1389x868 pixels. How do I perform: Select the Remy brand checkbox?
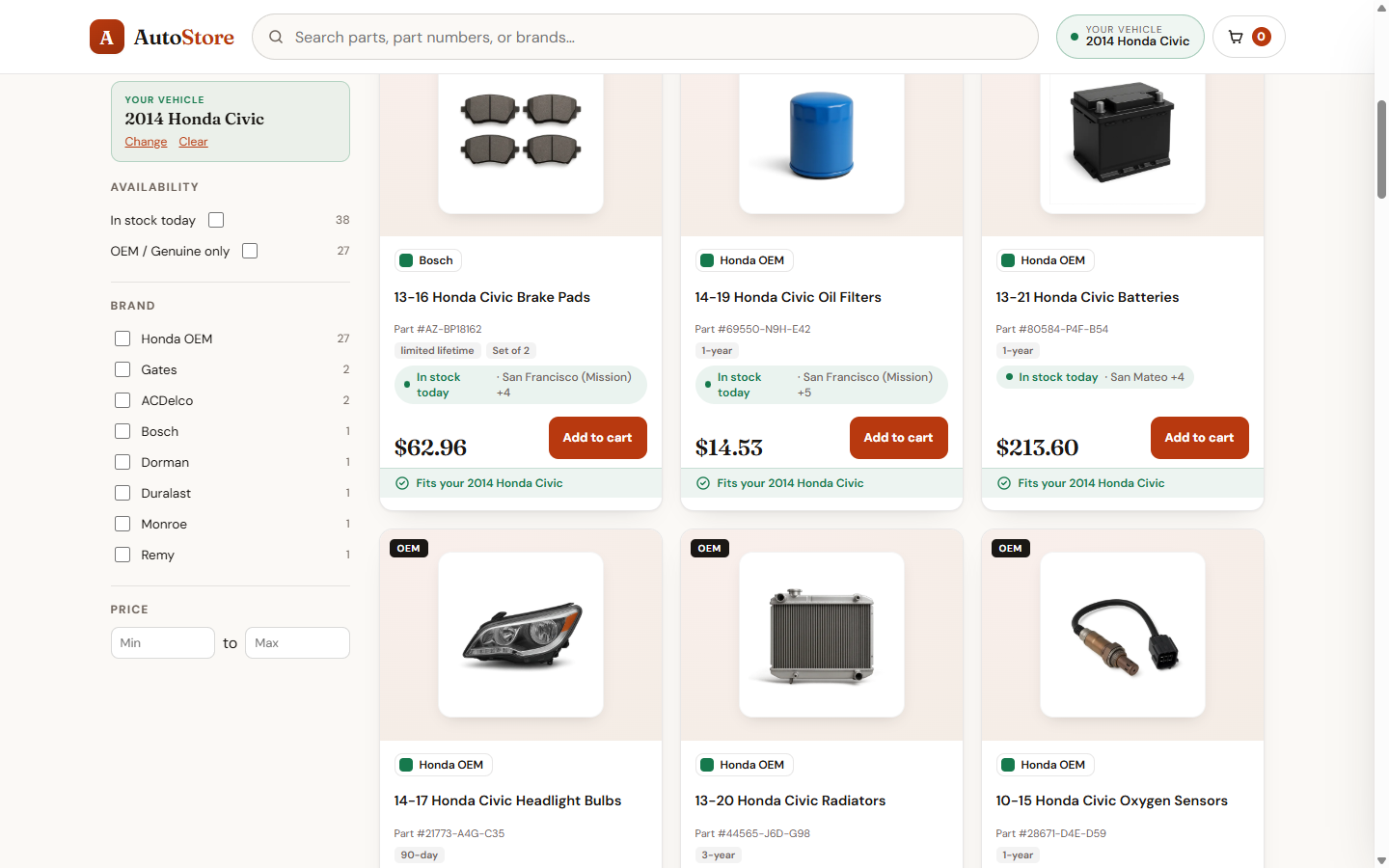tap(123, 555)
